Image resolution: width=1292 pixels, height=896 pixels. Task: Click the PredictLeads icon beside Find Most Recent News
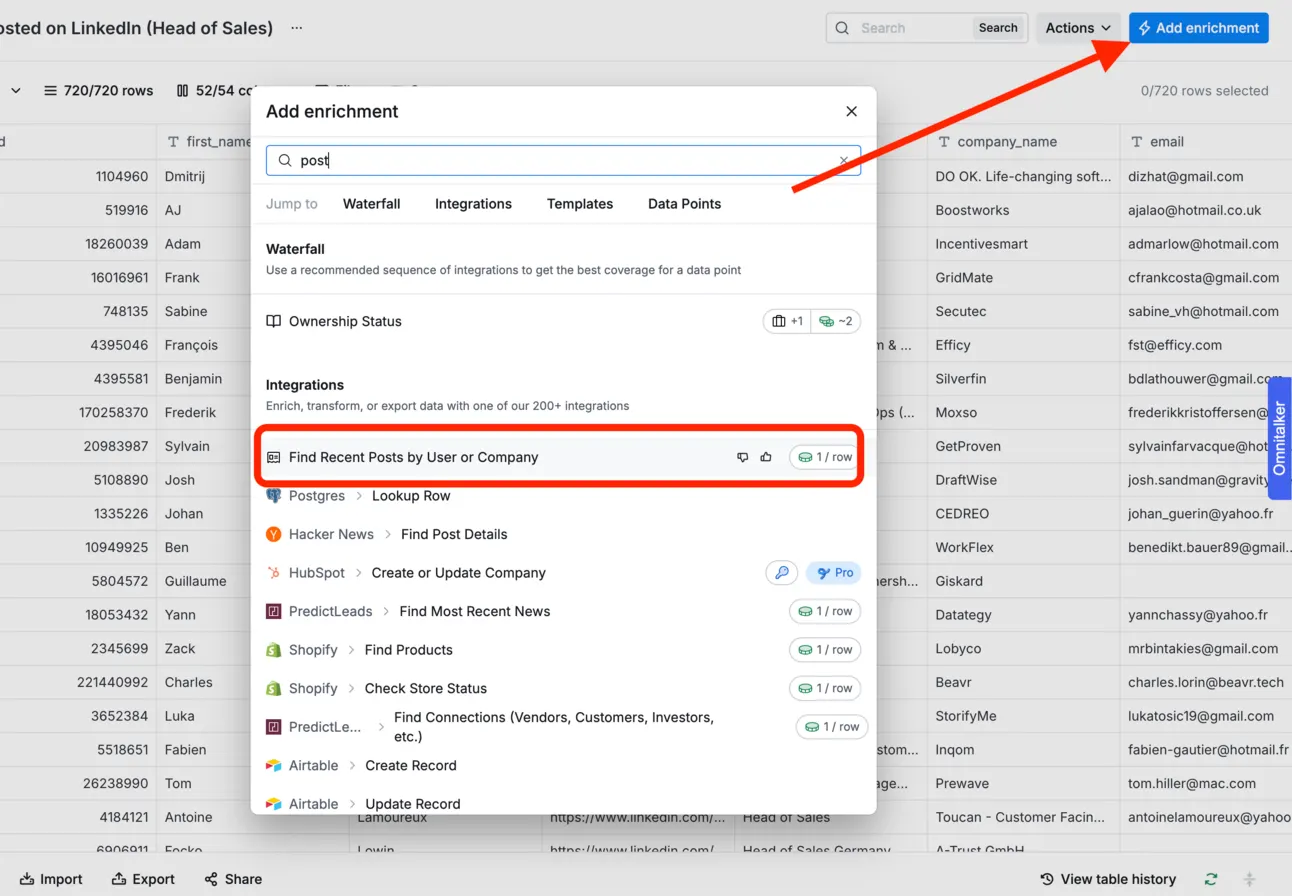(x=273, y=611)
